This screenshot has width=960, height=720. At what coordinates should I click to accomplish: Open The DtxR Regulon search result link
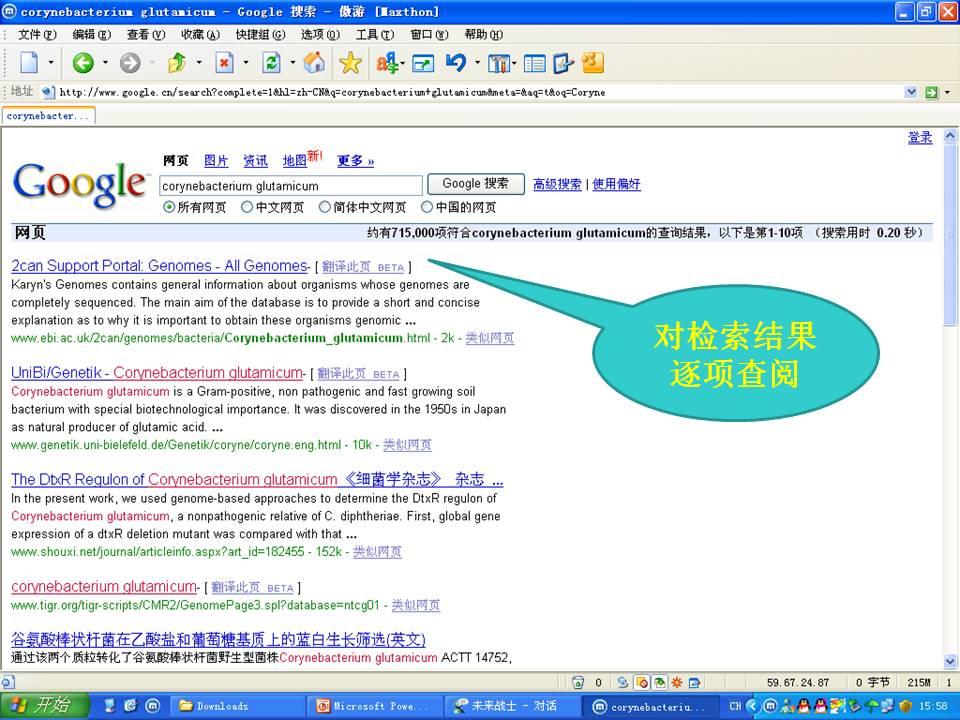coord(257,479)
